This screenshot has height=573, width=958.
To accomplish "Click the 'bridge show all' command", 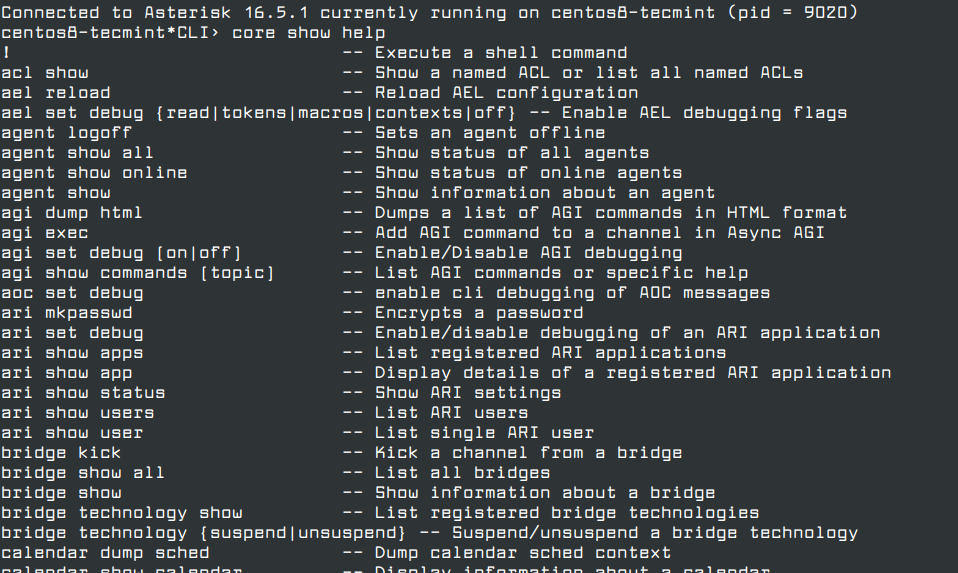I will tap(83, 472).
